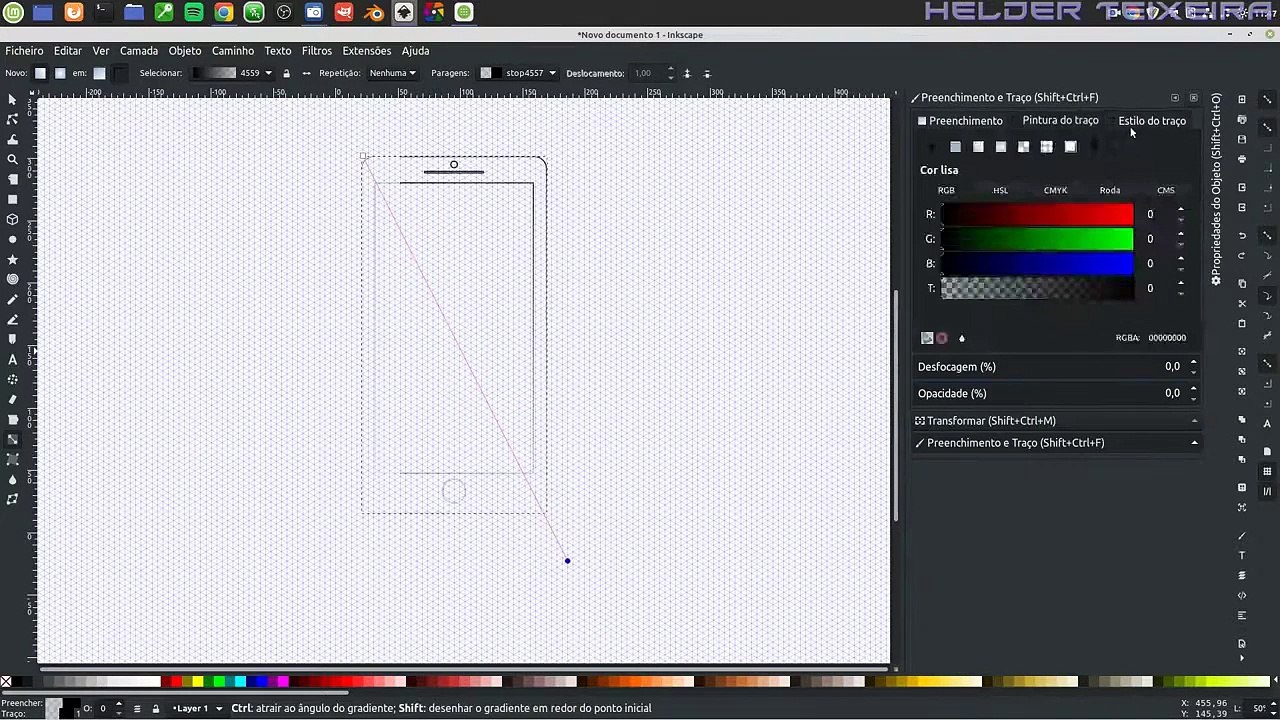Select the 3D Box tool

12,219
